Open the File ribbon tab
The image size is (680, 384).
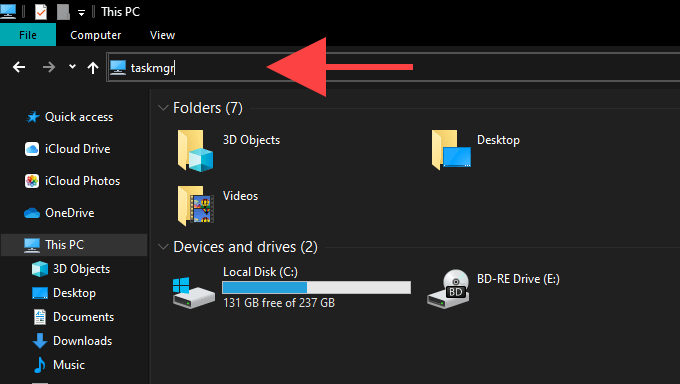point(28,35)
